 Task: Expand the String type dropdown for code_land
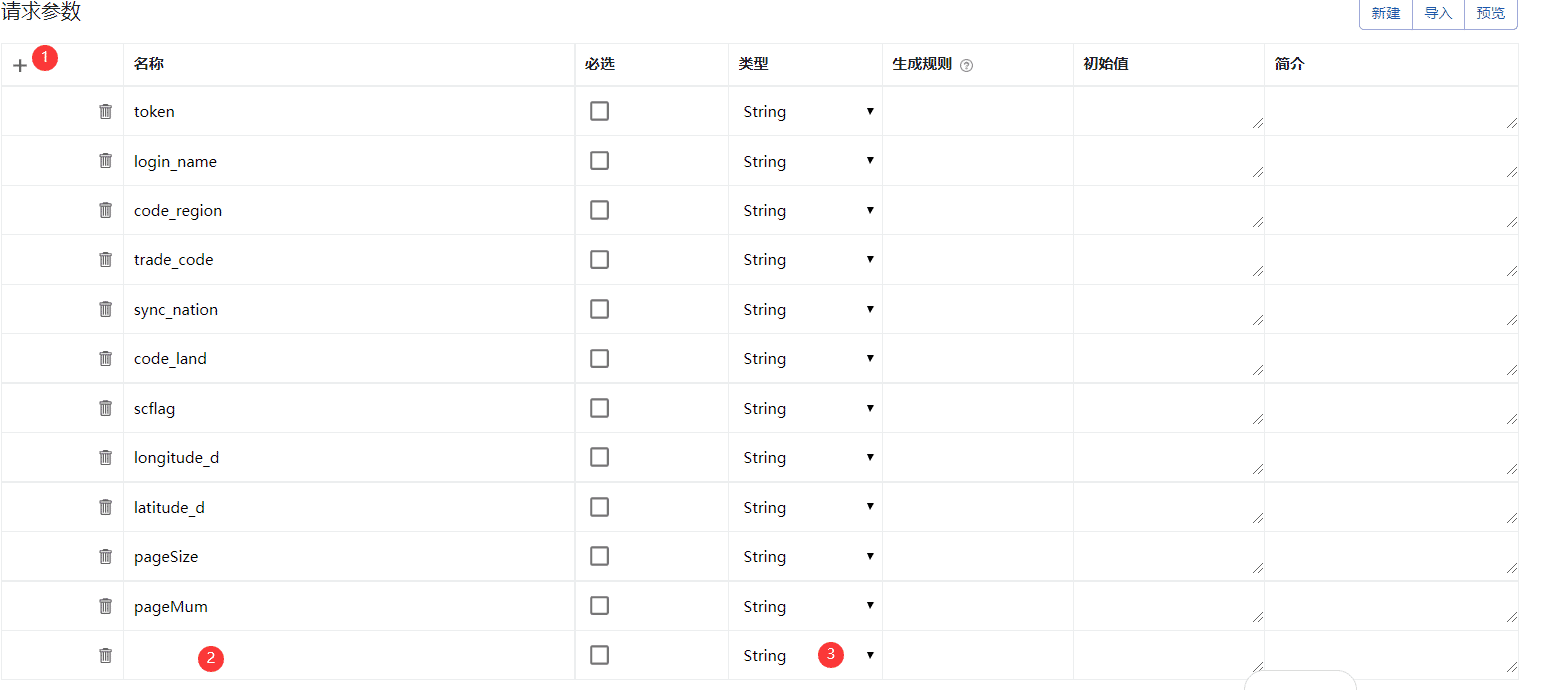click(x=807, y=358)
